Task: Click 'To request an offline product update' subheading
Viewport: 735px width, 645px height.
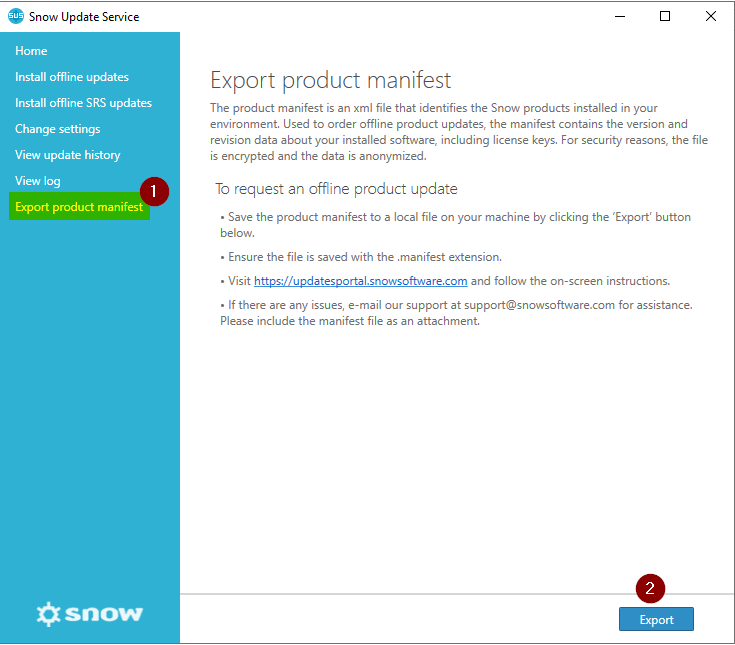Action: click(336, 189)
